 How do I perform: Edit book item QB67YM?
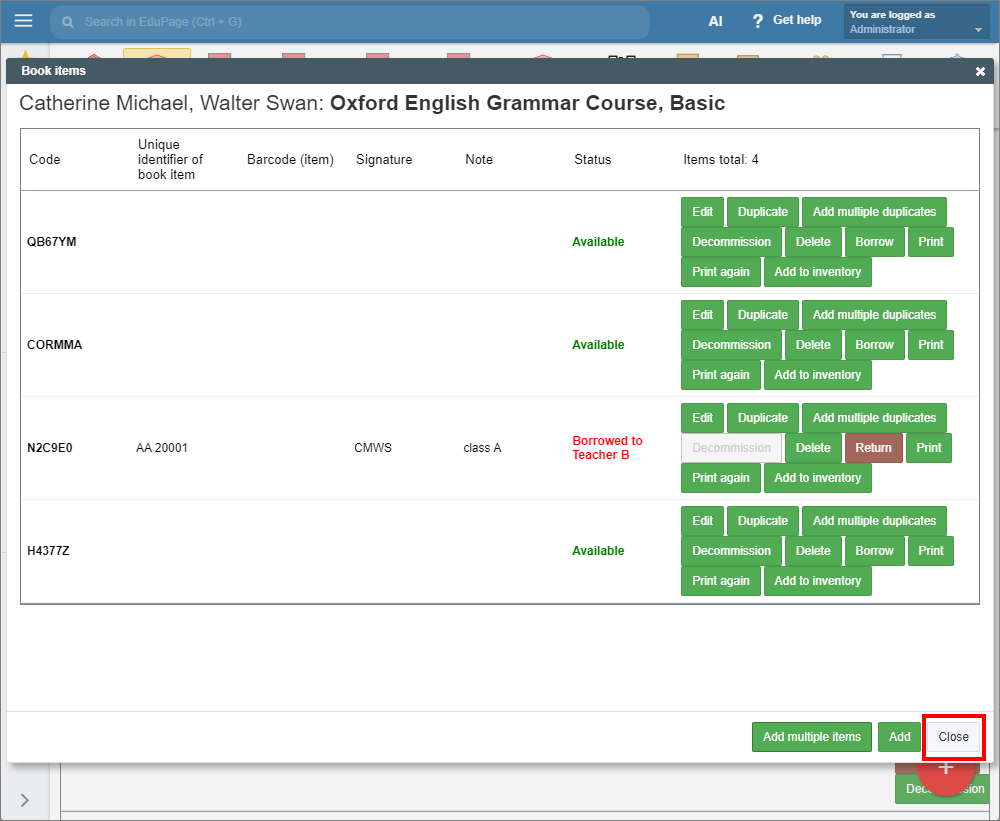pos(703,212)
